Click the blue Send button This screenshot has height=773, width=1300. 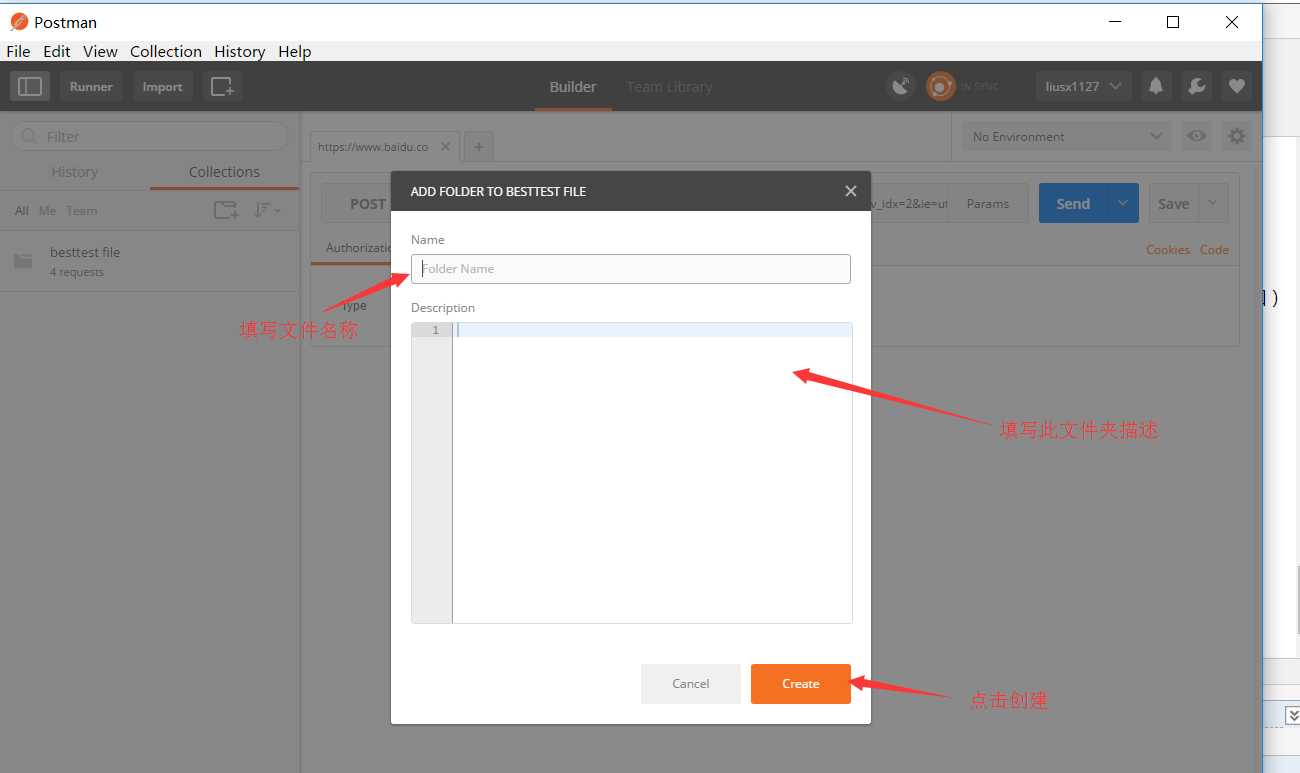[x=1073, y=203]
